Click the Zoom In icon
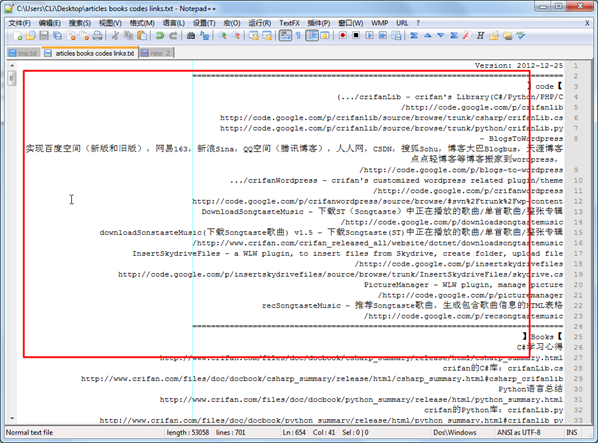This screenshot has width=598, height=443. (x=222, y=36)
